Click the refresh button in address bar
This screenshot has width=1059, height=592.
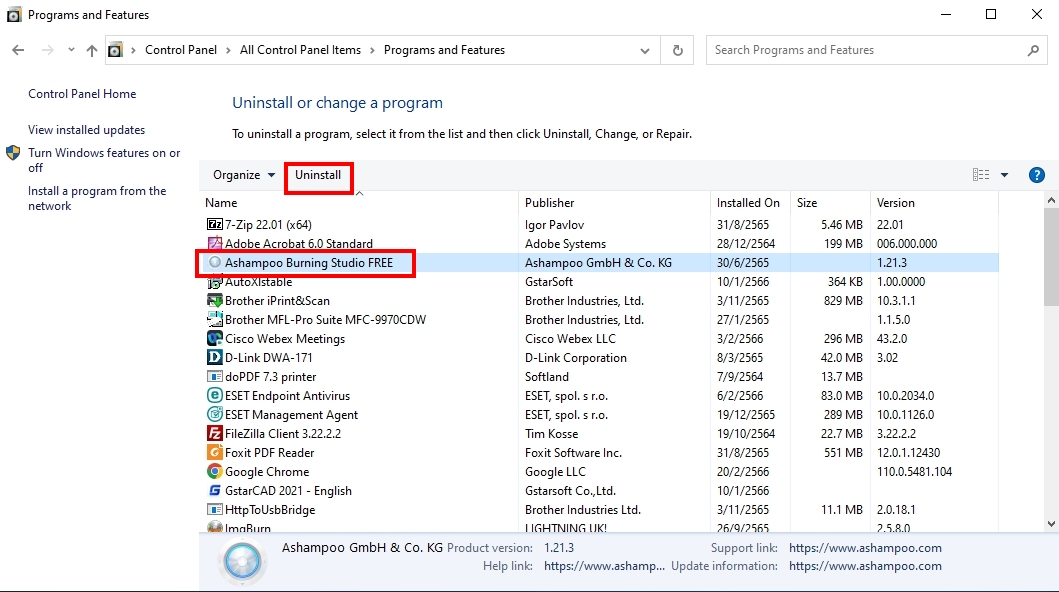(x=677, y=50)
